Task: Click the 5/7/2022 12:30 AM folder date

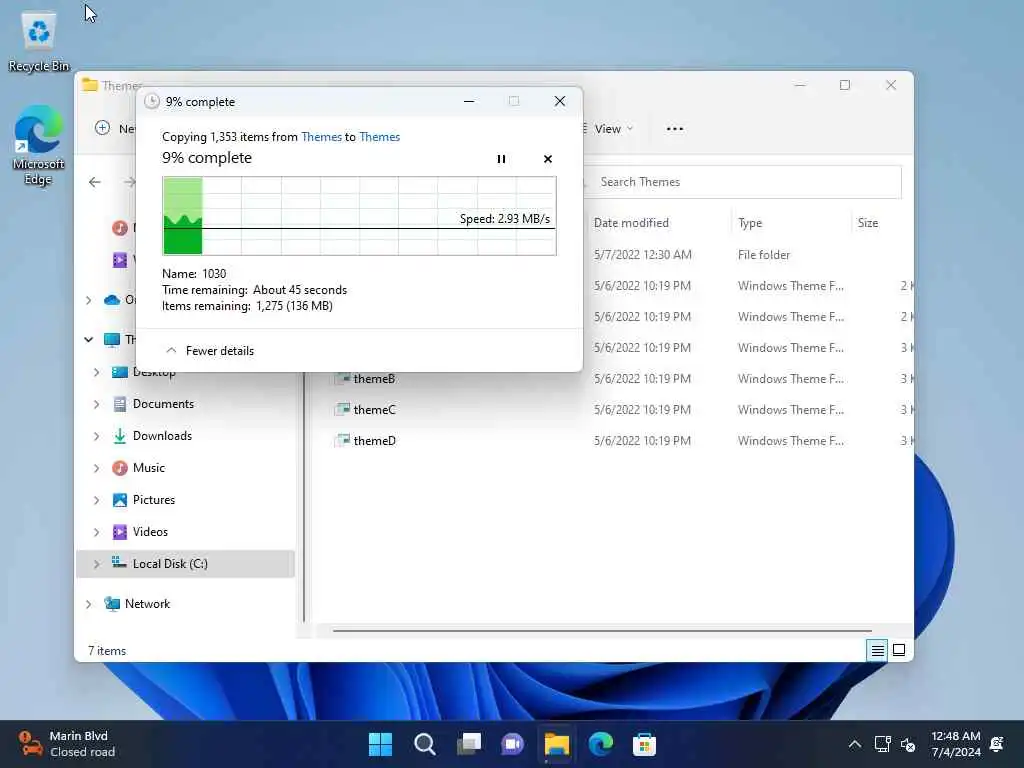Action: (643, 255)
